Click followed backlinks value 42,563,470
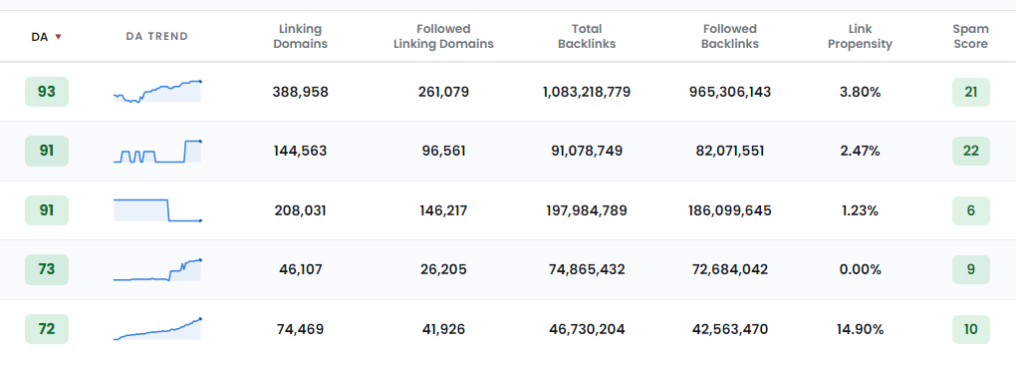The height and width of the screenshot is (366, 1024). [729, 329]
